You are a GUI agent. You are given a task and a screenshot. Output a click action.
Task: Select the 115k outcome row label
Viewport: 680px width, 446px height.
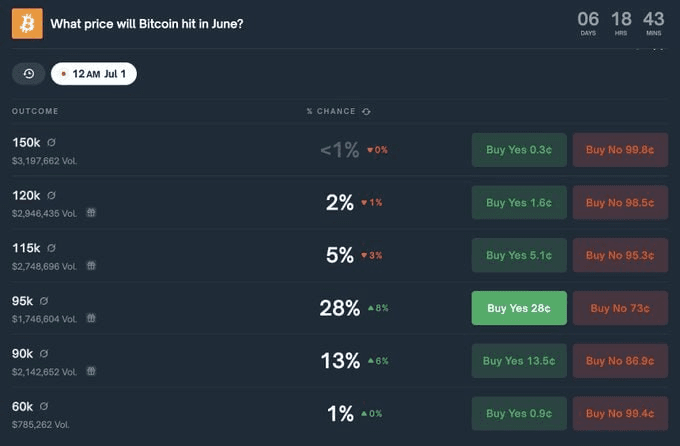(x=26, y=248)
